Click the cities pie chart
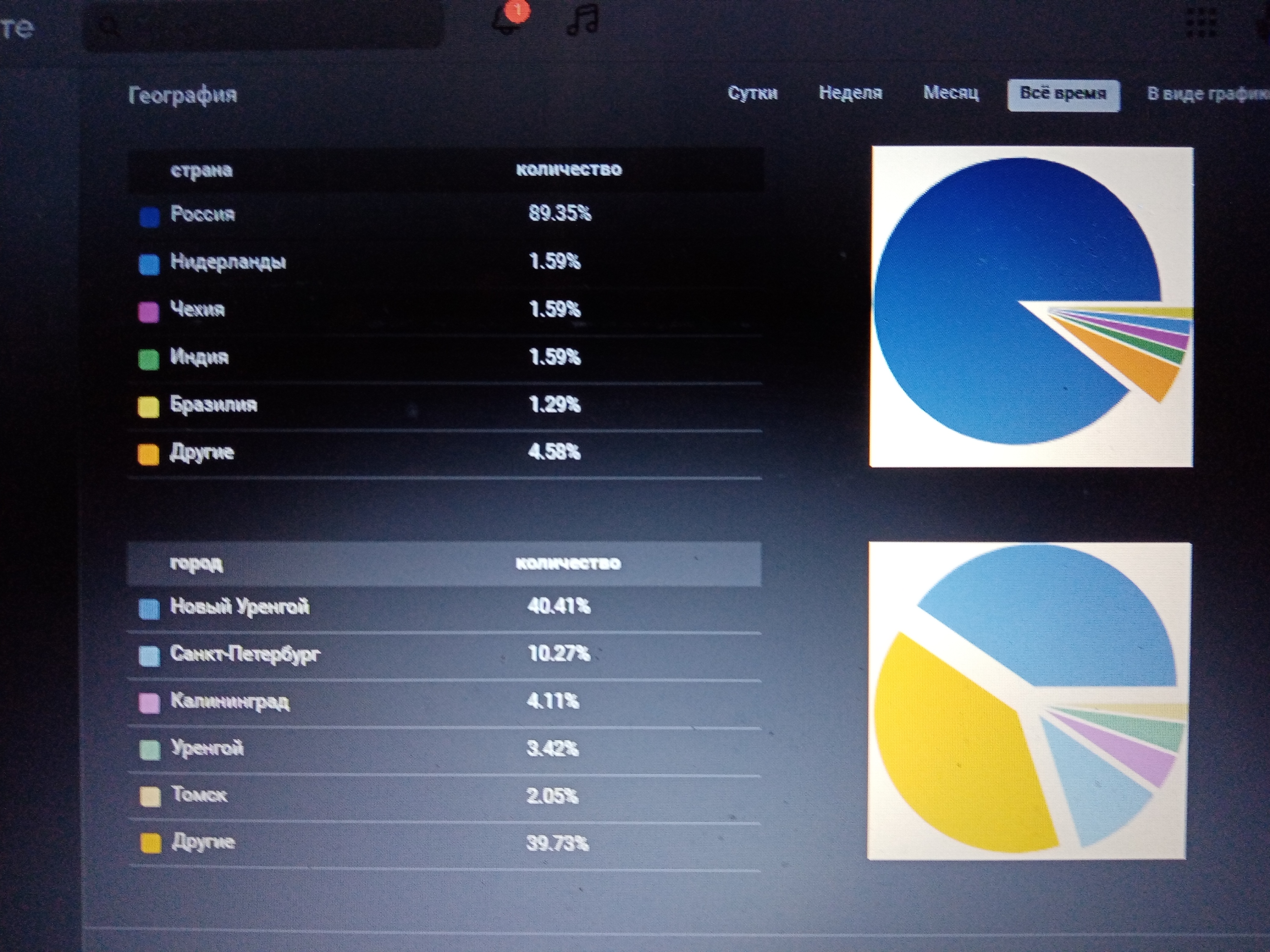The height and width of the screenshot is (952, 1270). pyautogui.click(x=1028, y=701)
